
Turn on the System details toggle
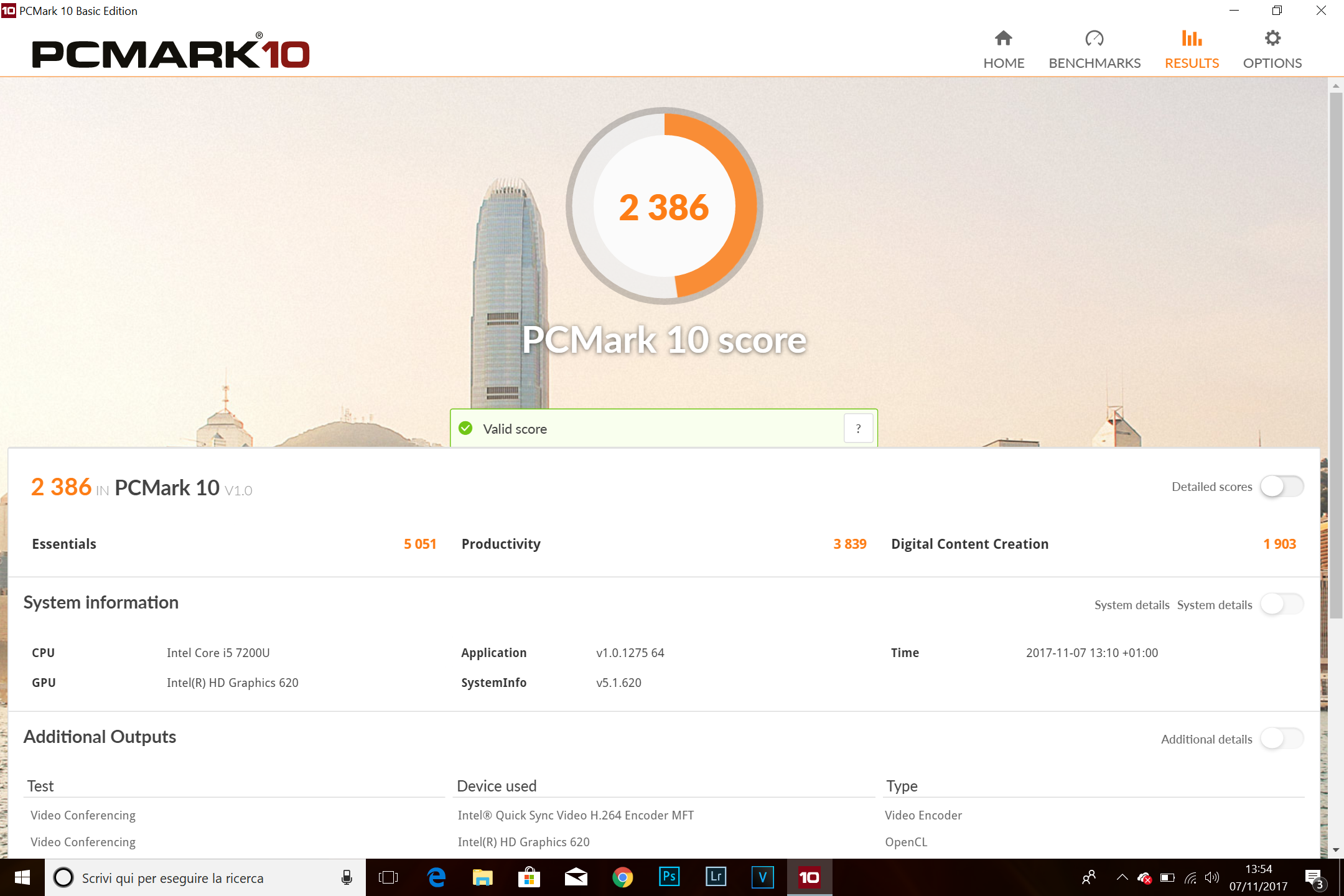tap(1281, 604)
